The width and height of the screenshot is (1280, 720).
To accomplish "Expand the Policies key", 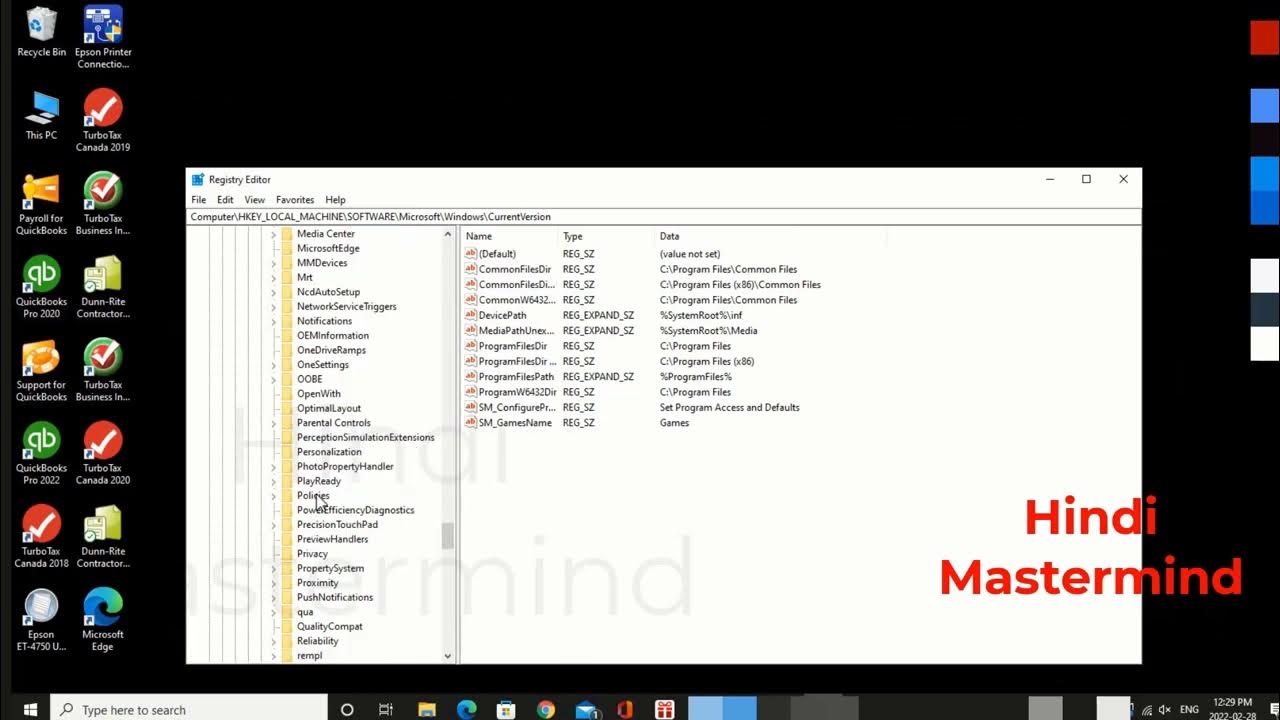I will tap(273, 496).
